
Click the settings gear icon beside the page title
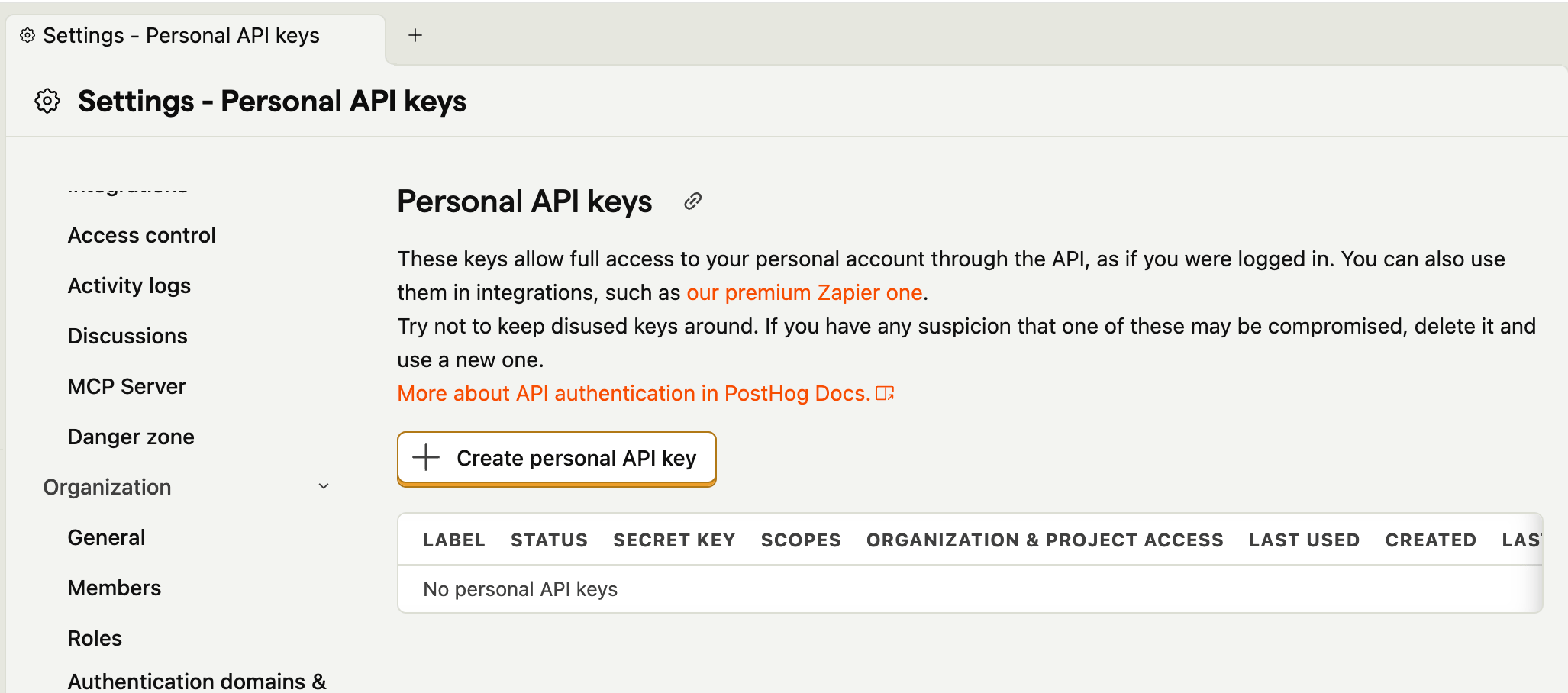[47, 101]
